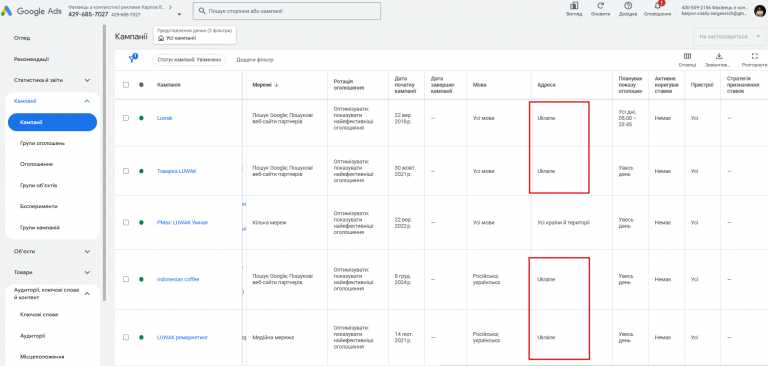Open the account selector dropdown arrow

click(179, 15)
